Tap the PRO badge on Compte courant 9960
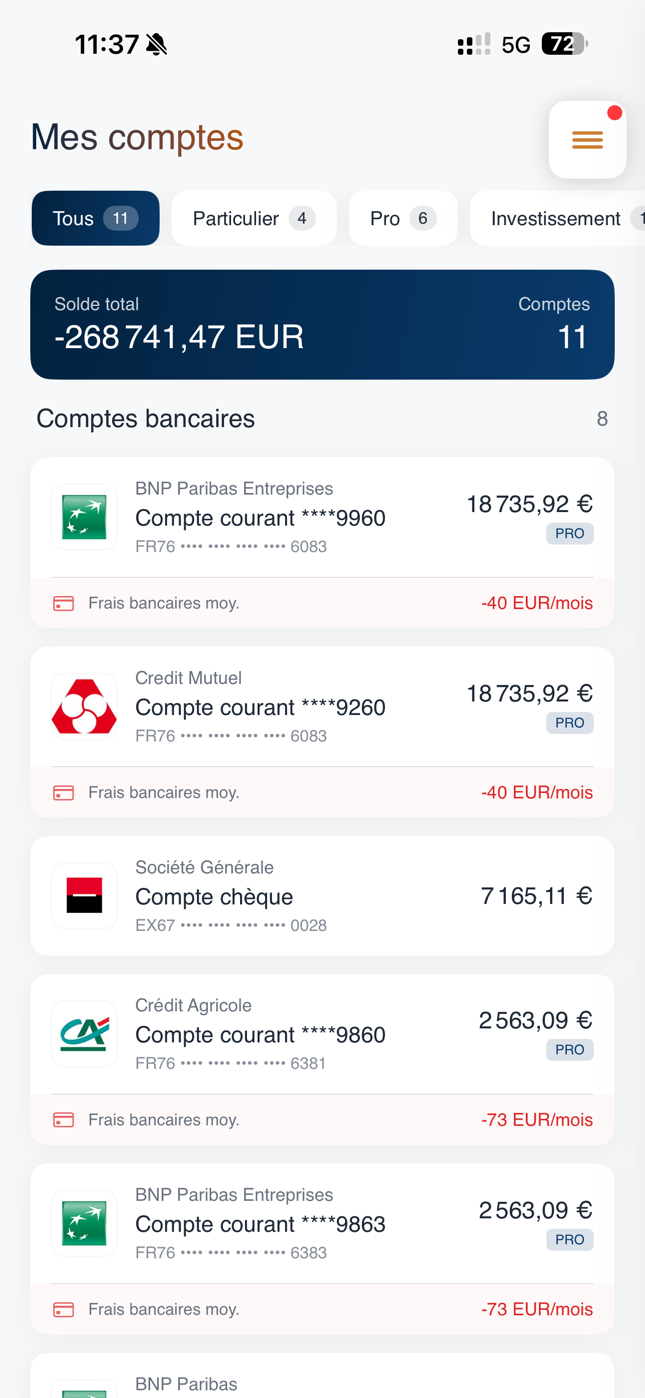The width and height of the screenshot is (645, 1398). pos(569,533)
